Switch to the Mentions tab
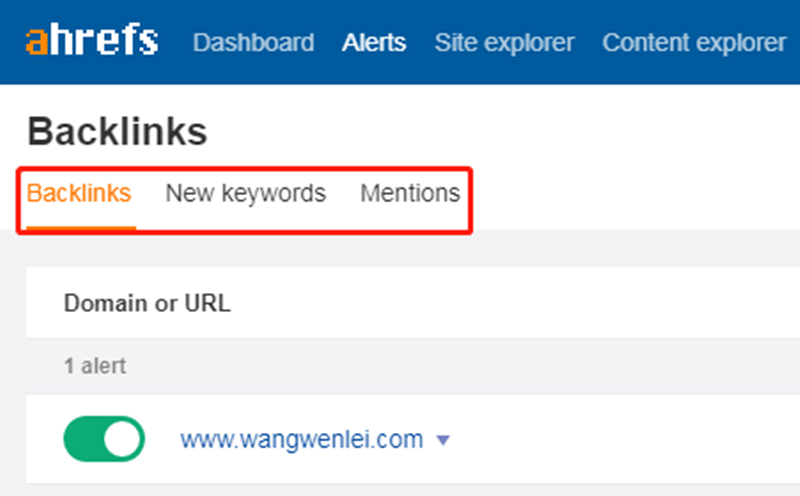Image resolution: width=800 pixels, height=496 pixels. tap(410, 192)
